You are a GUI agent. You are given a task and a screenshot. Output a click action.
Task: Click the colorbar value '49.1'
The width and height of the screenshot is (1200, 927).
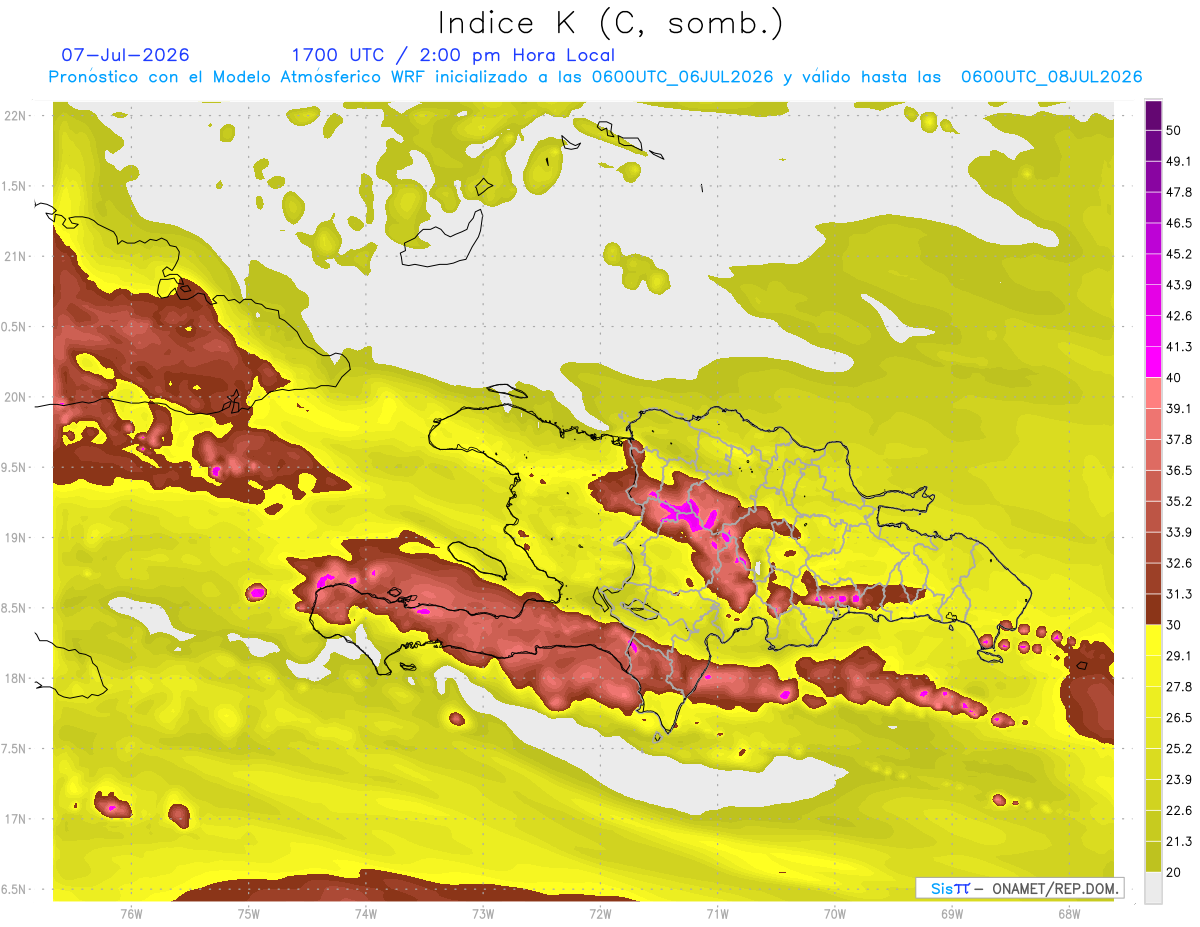(1178, 161)
